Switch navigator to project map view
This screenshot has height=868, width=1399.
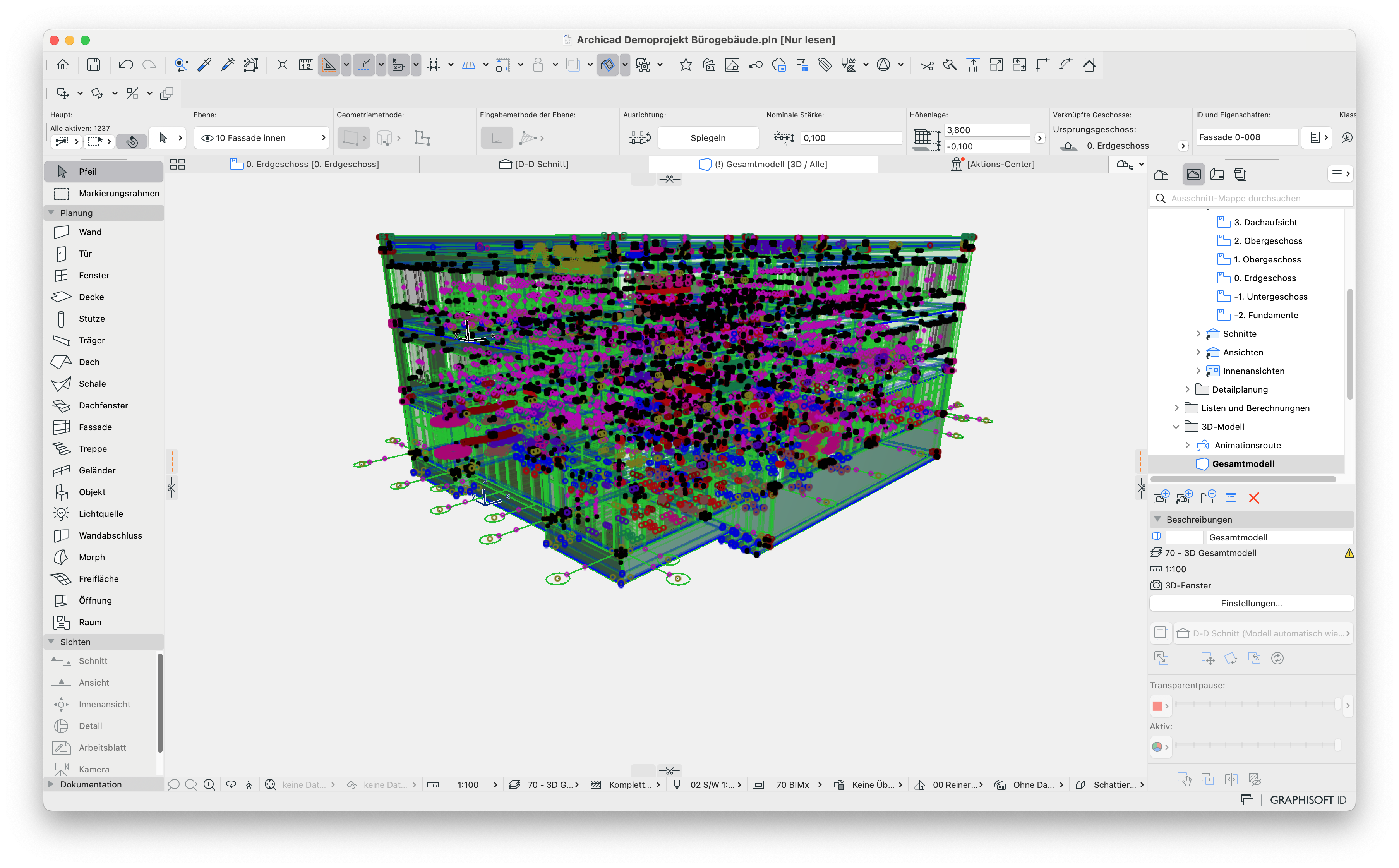tap(1161, 175)
